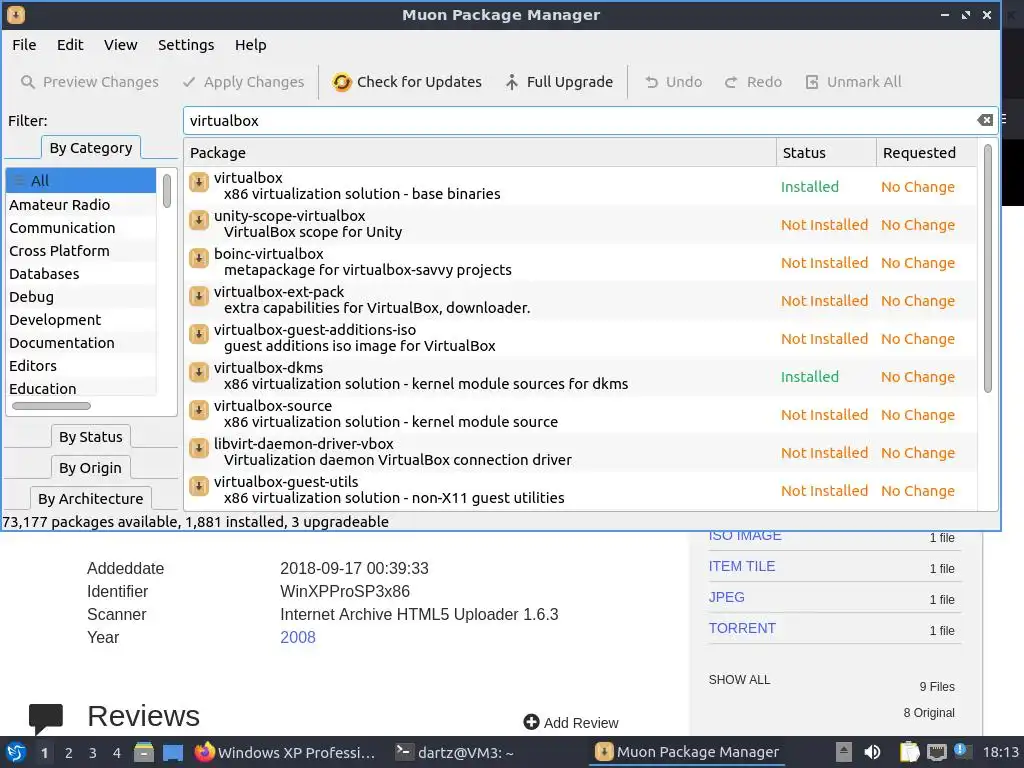Select the Documentation category
Image resolution: width=1024 pixels, height=768 pixels.
pos(81,342)
